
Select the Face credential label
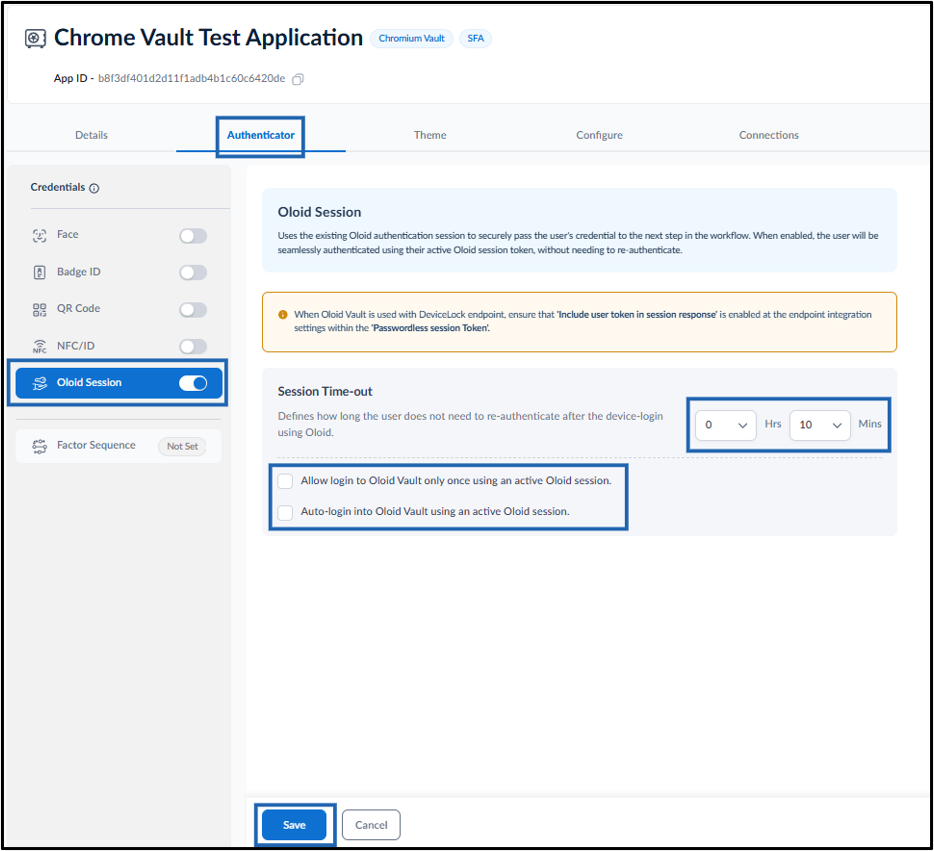click(67, 235)
